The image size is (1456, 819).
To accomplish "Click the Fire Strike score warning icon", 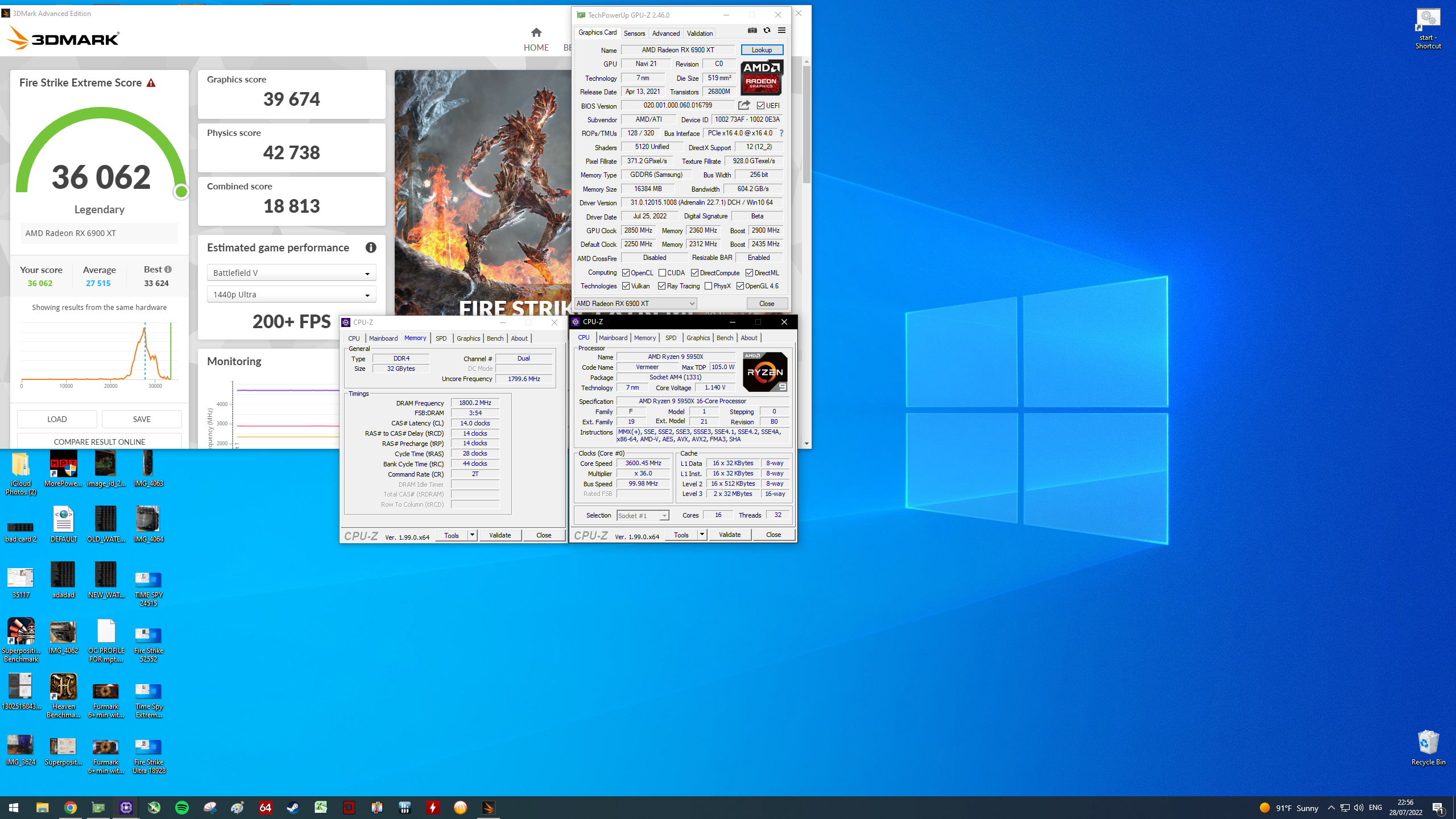I will (151, 83).
